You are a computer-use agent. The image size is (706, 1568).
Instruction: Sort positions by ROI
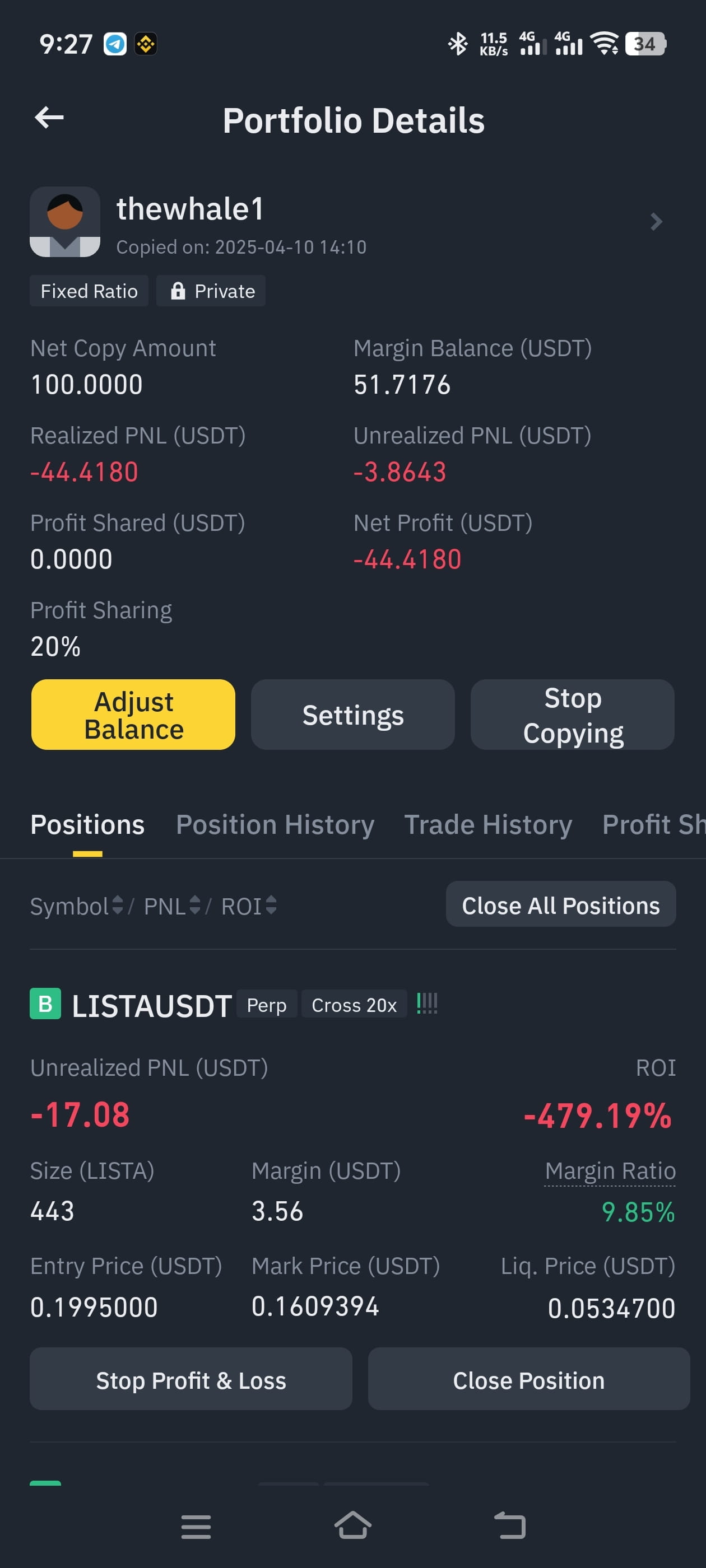[249, 906]
